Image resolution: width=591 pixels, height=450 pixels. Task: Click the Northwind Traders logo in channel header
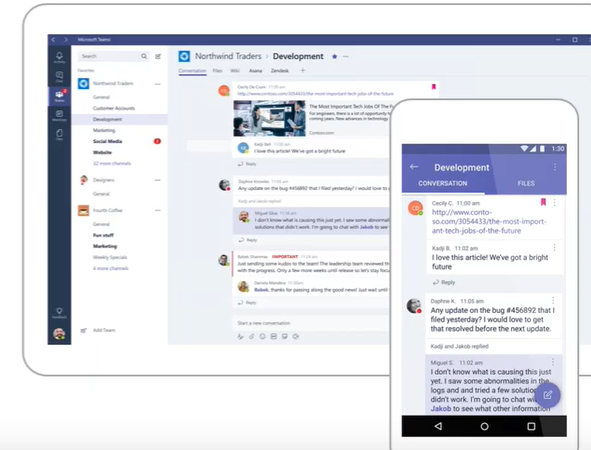click(x=184, y=57)
